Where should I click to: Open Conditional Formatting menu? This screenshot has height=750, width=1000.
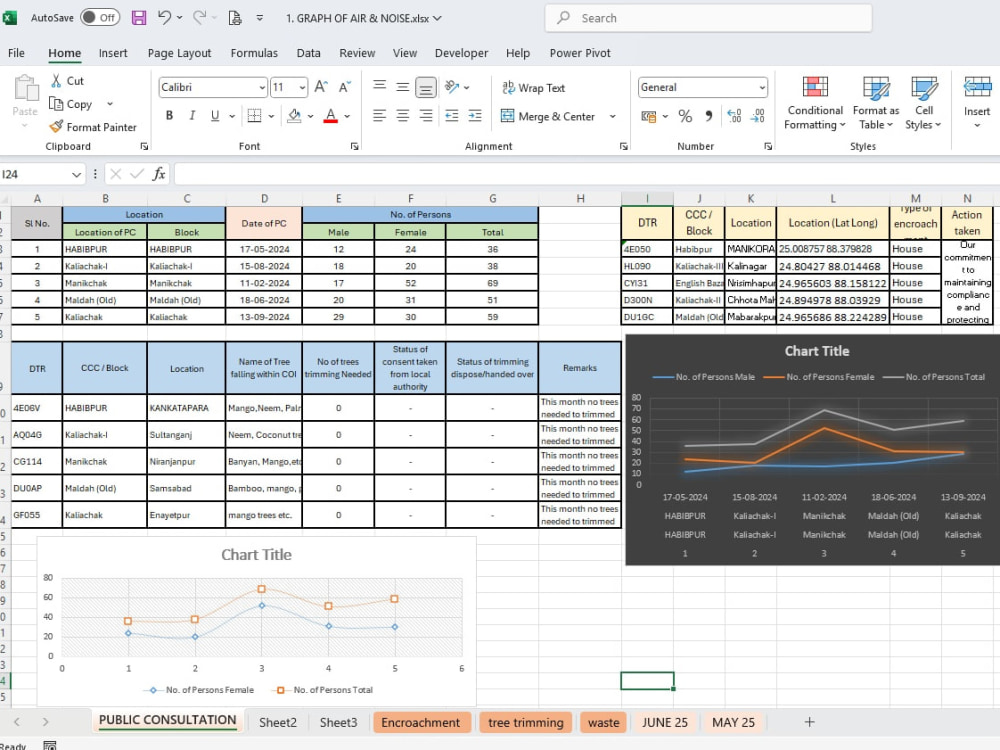tap(815, 103)
